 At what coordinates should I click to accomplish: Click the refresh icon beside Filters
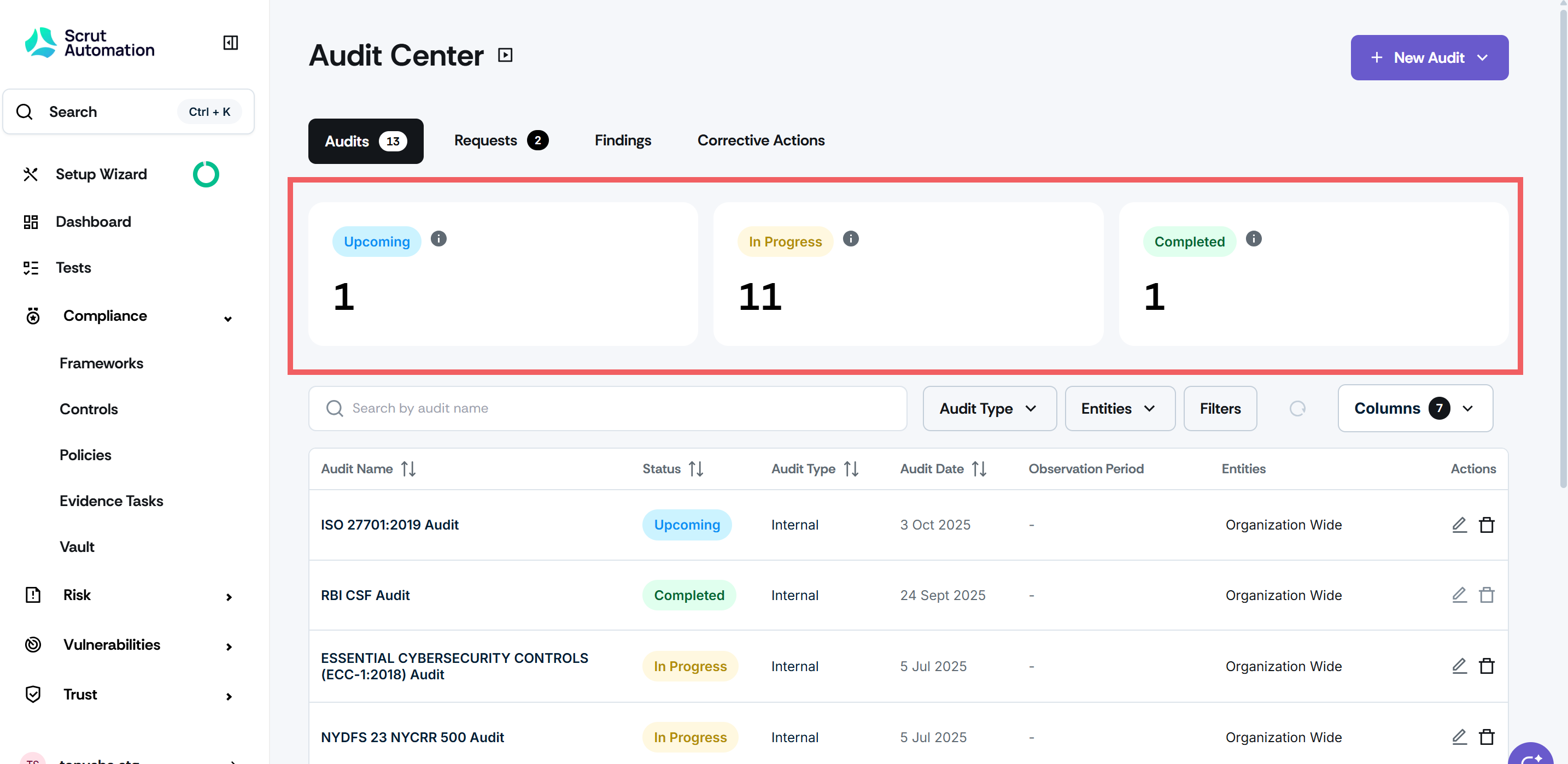point(1297,408)
